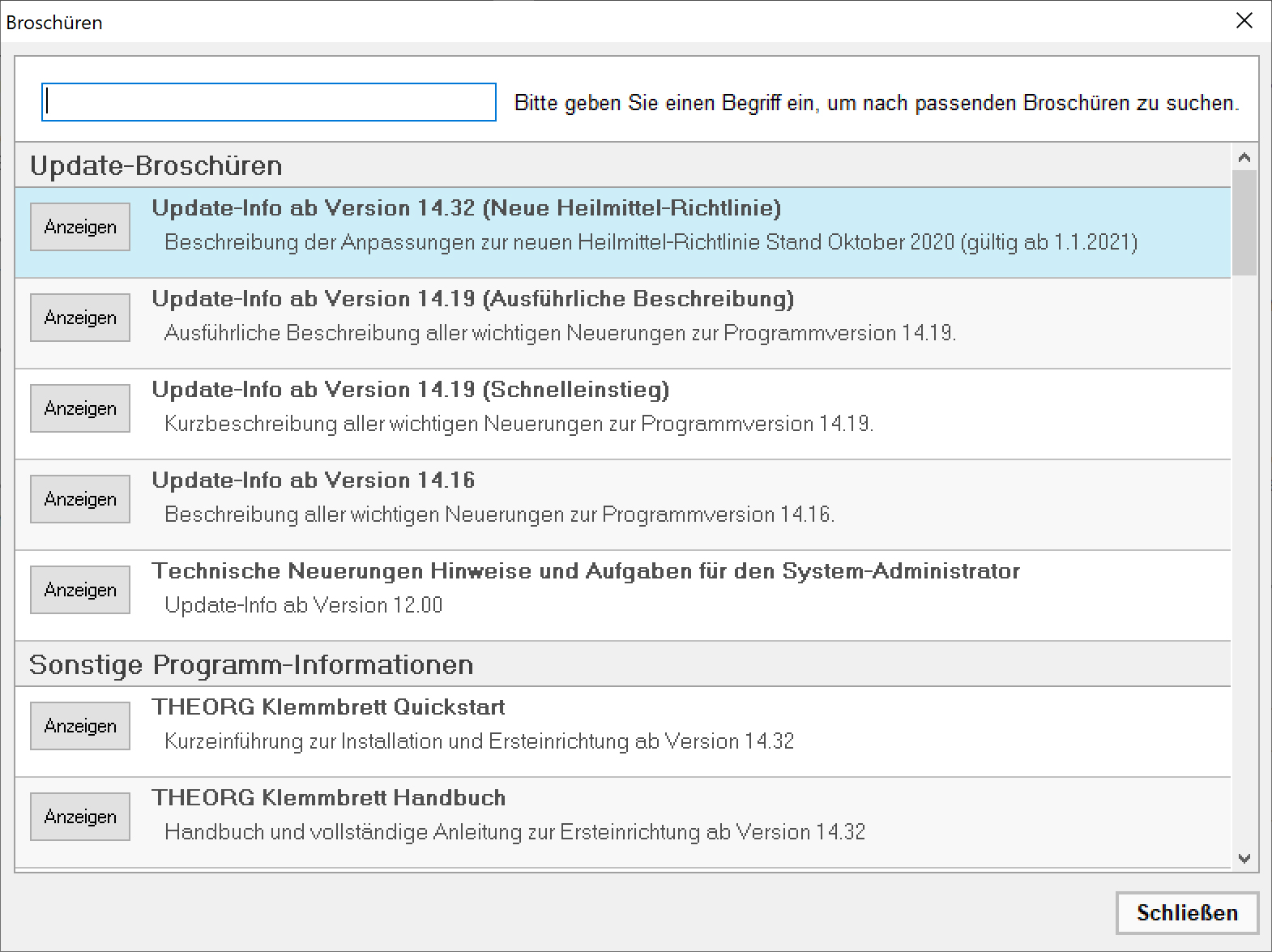Image resolution: width=1272 pixels, height=952 pixels.
Task: Select the THEORG Klemmbrett Quickstart title
Action: click(328, 707)
